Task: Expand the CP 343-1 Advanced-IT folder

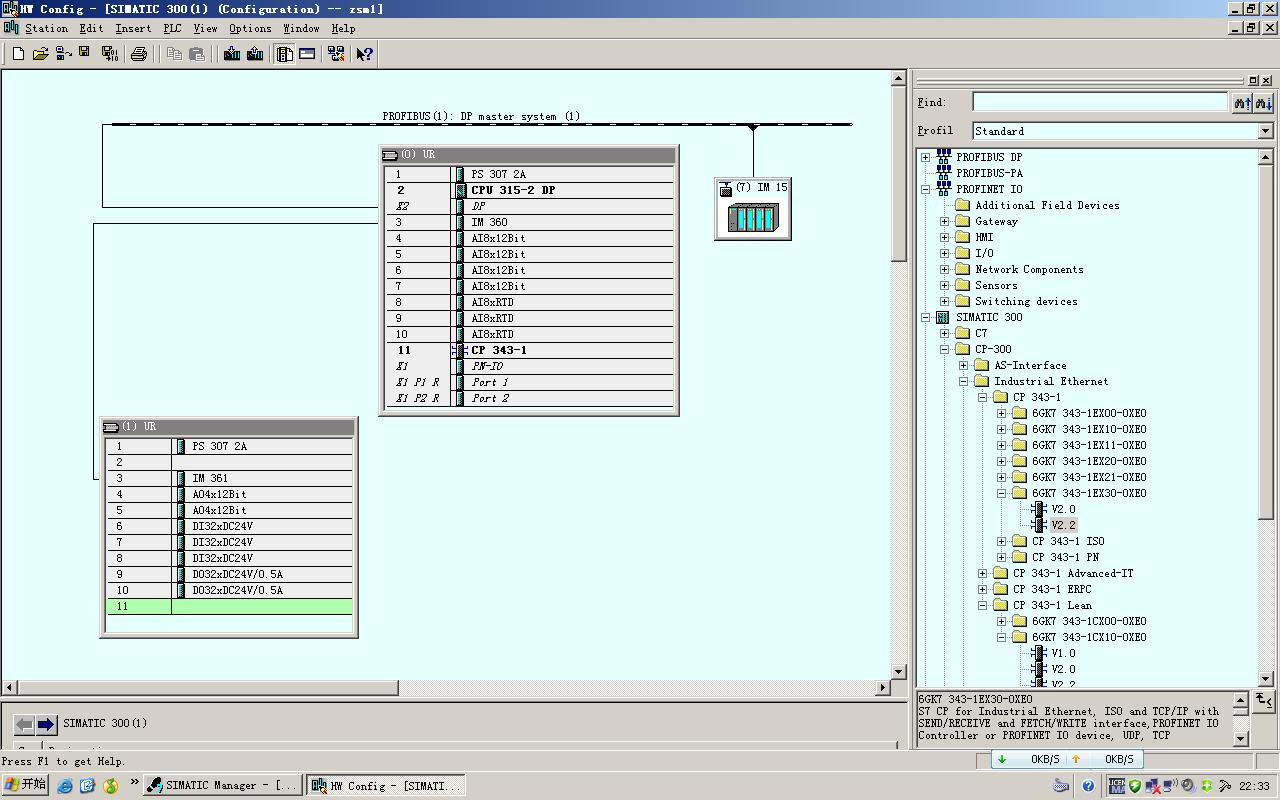Action: click(983, 573)
